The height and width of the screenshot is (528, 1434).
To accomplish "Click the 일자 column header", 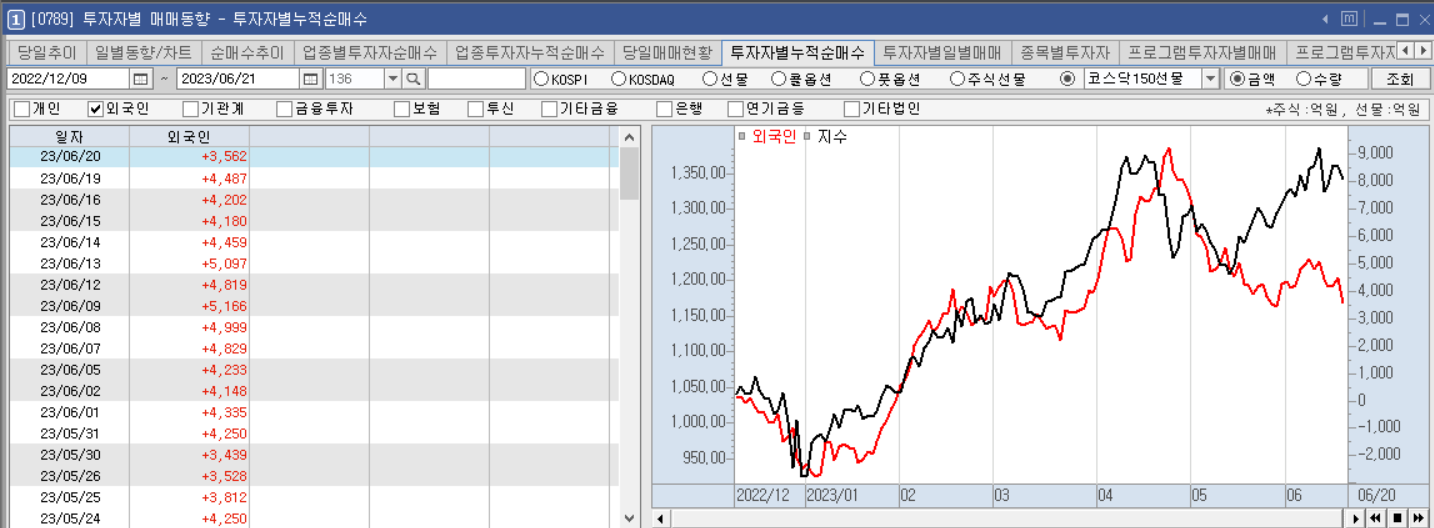I will tap(69, 137).
